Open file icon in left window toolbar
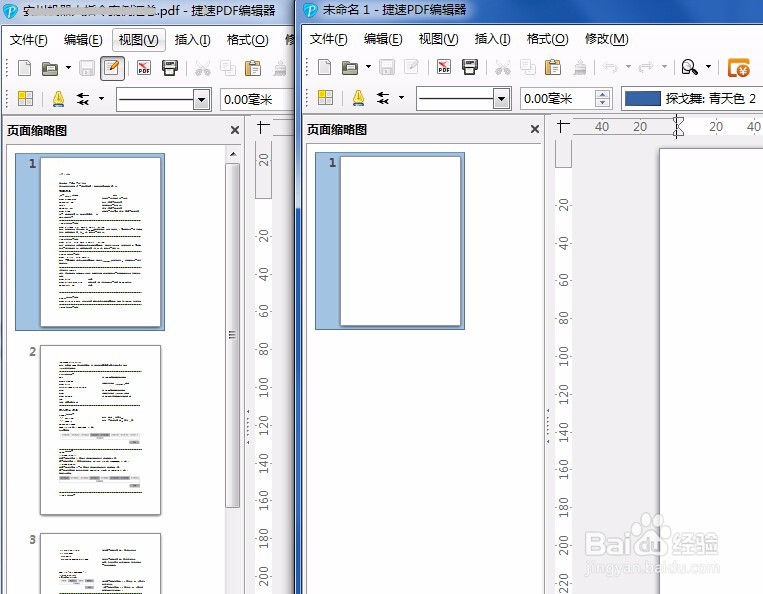Viewport: 763px width, 594px height. pyautogui.click(x=50, y=69)
